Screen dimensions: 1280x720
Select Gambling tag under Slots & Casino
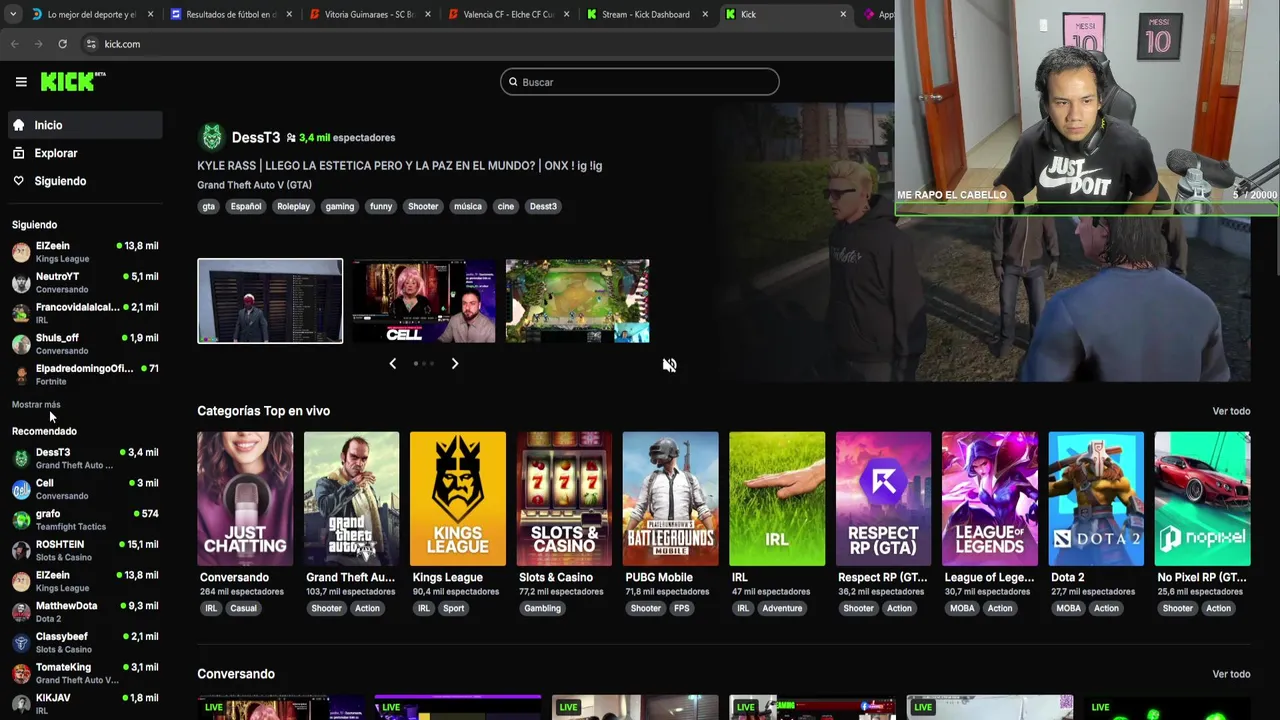(x=543, y=608)
